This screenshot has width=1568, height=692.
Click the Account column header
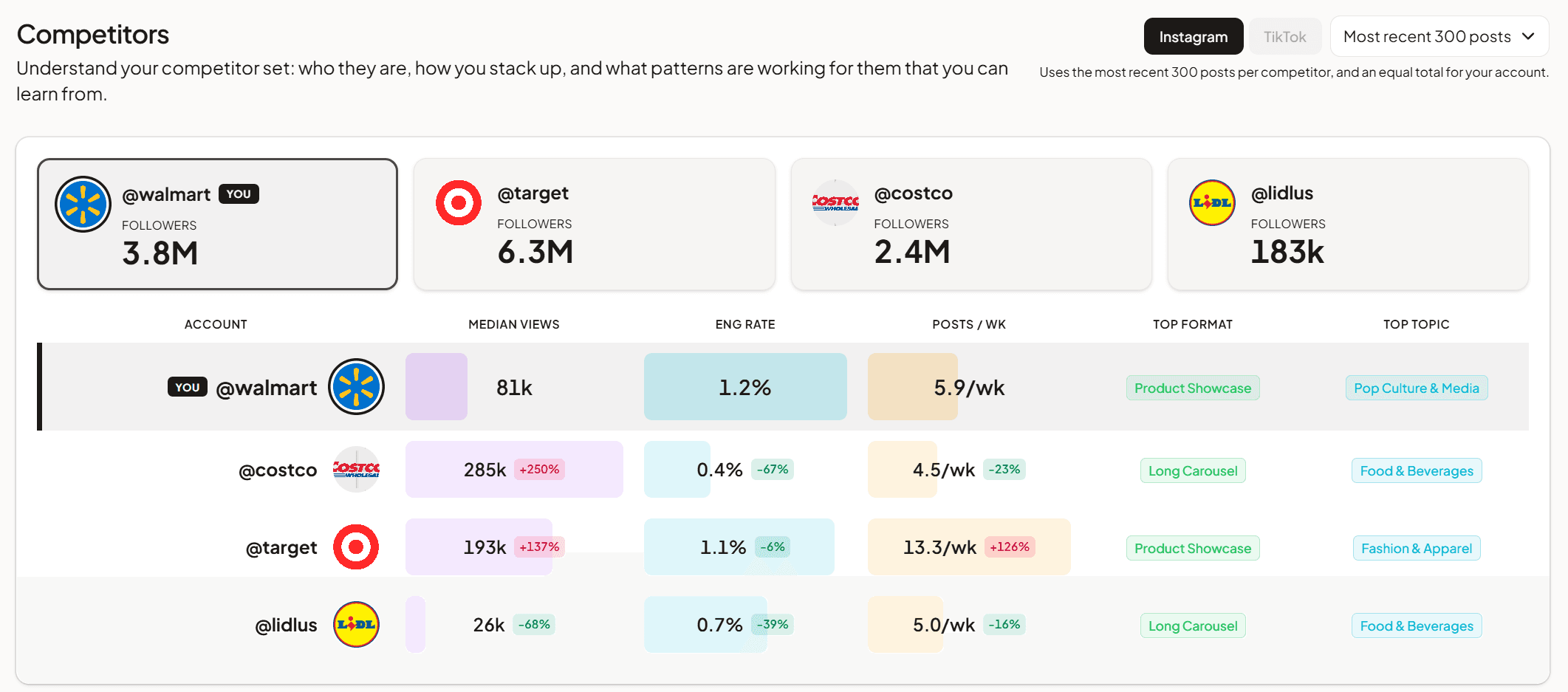pyautogui.click(x=216, y=324)
